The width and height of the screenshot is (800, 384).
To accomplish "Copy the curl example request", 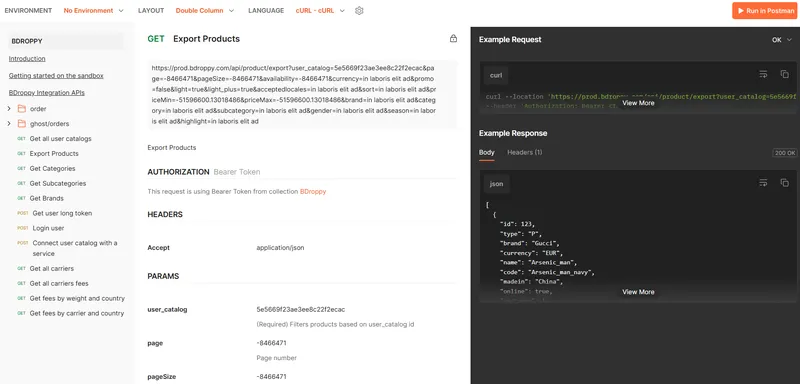I will click(x=785, y=74).
